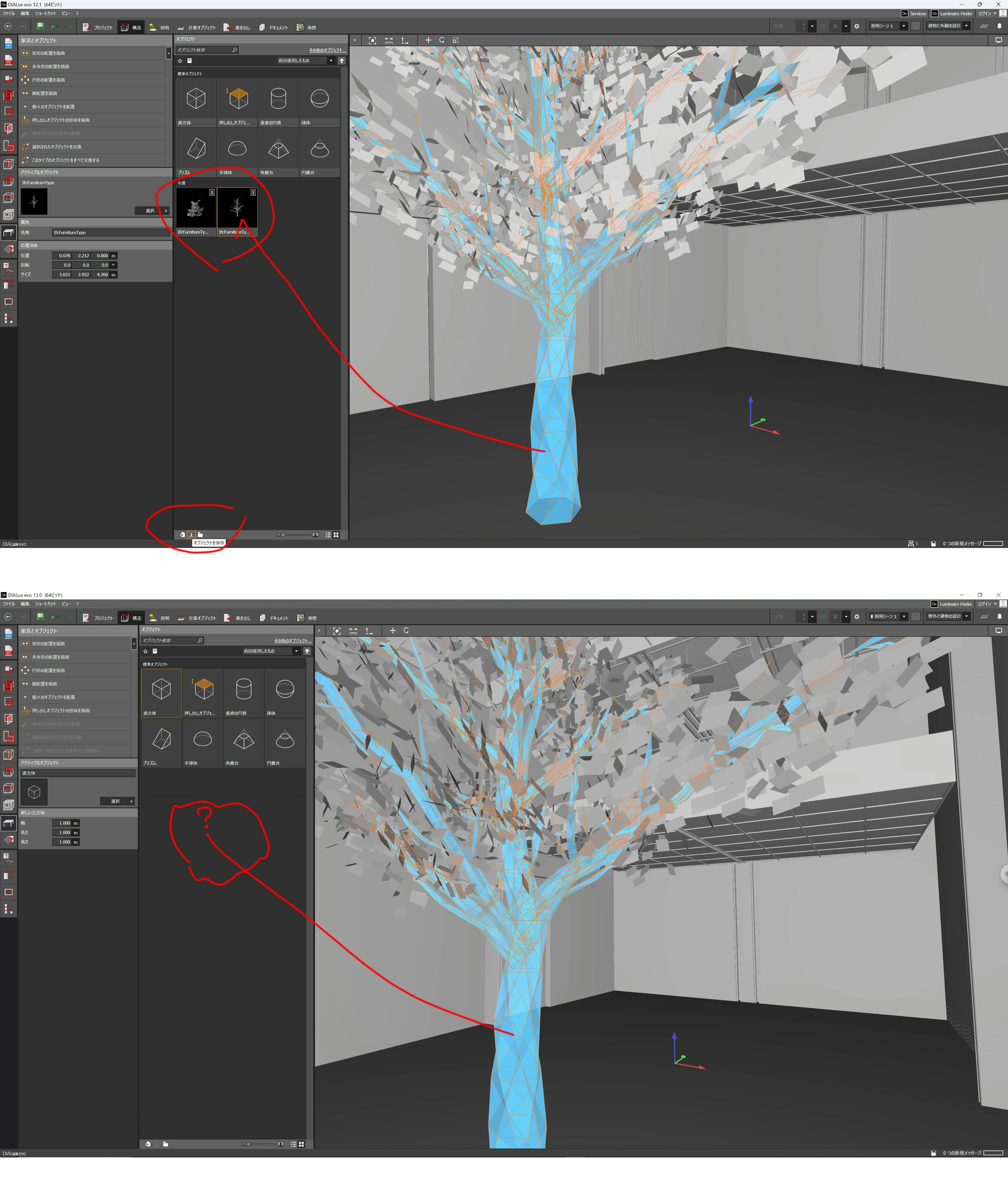
Task: Switch to list view in the upper object panel footer
Action: tap(328, 535)
